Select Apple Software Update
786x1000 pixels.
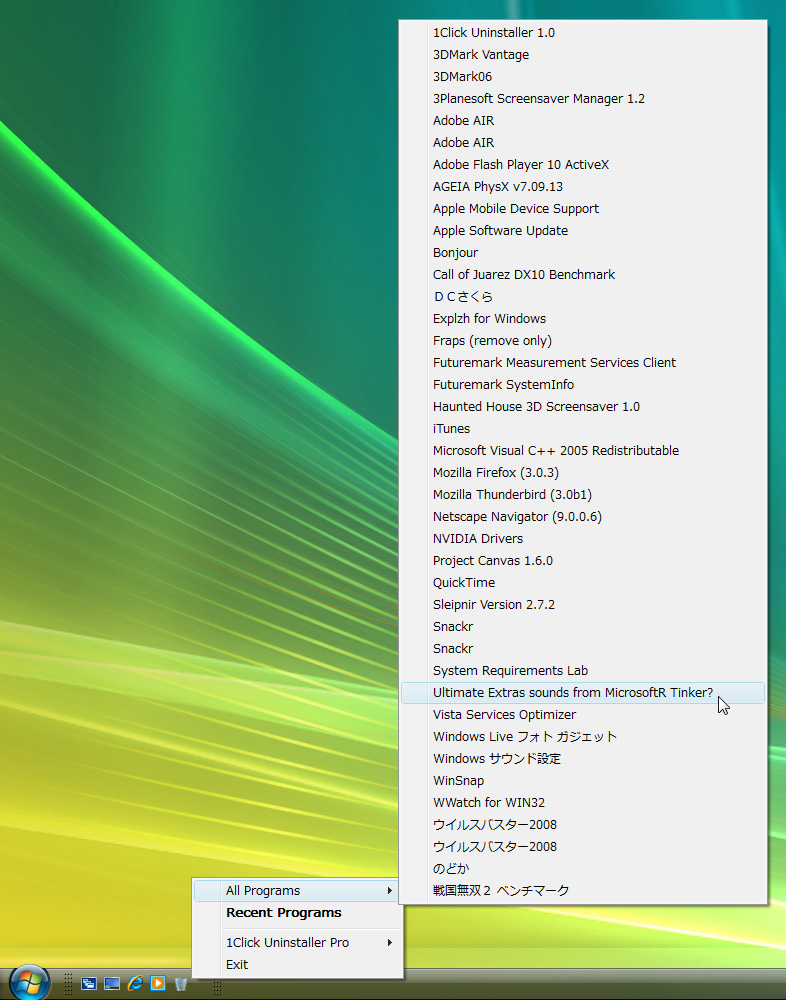coord(582,231)
